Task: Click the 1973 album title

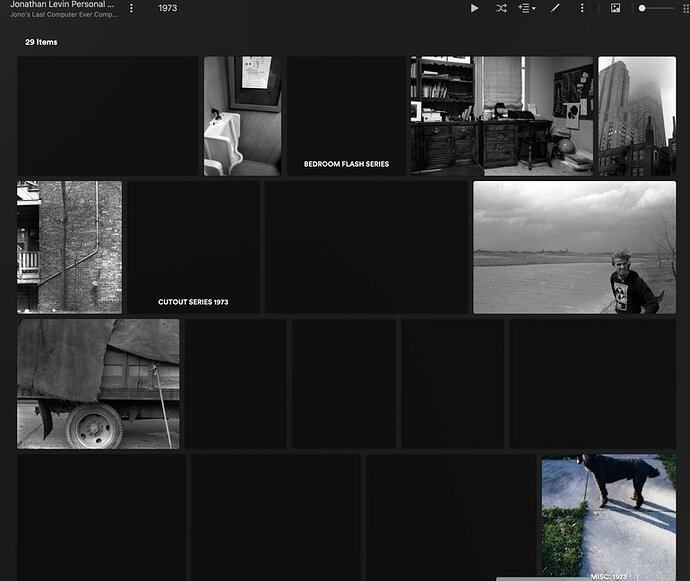Action: tap(168, 8)
